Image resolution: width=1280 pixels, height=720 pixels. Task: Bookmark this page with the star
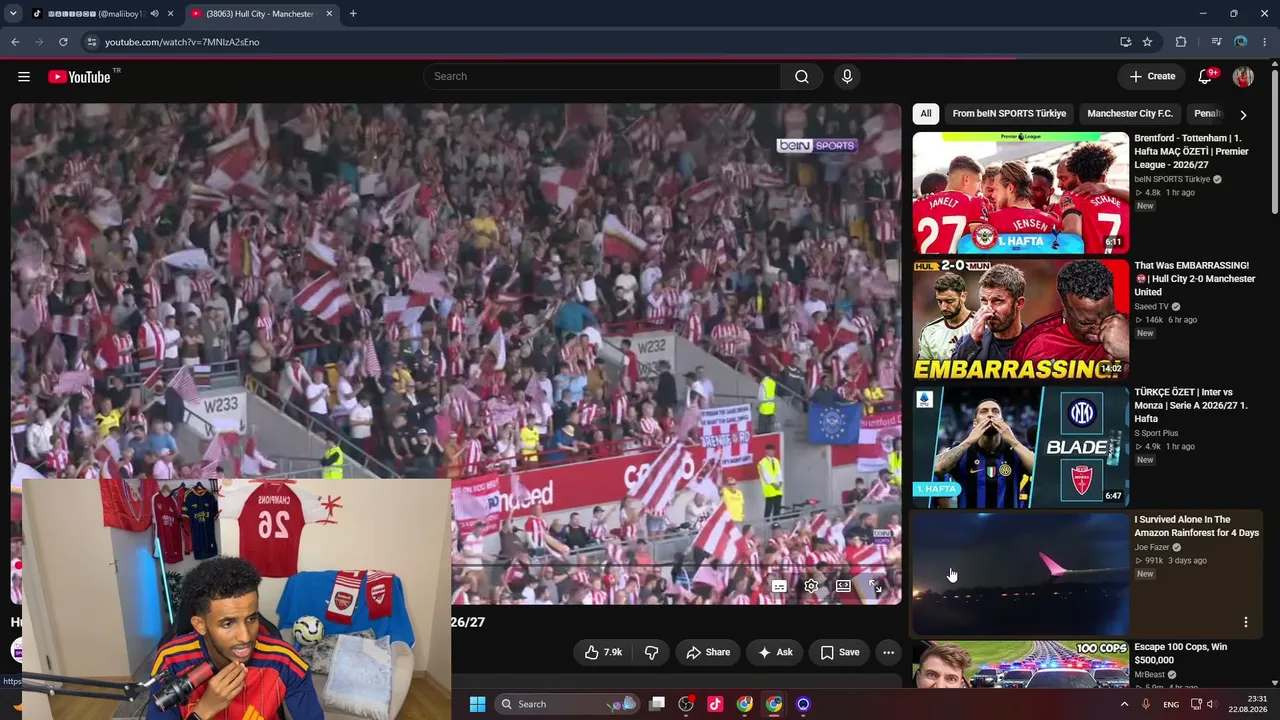point(1147,42)
